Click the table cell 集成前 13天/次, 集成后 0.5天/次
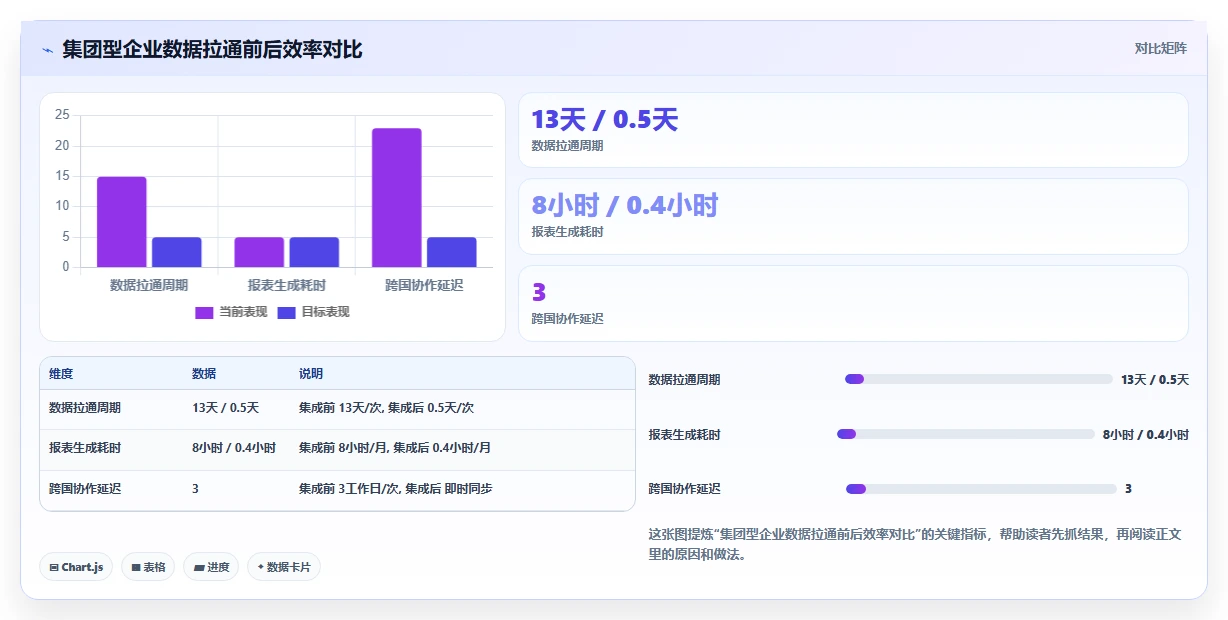 386,408
